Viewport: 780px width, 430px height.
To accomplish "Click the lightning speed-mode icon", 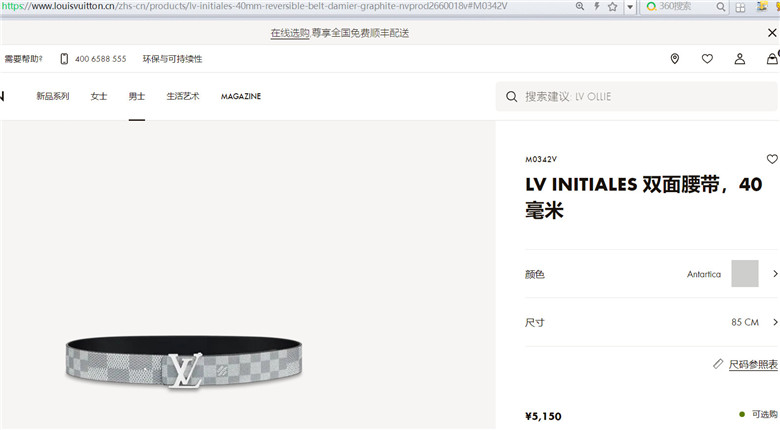I will [596, 6].
